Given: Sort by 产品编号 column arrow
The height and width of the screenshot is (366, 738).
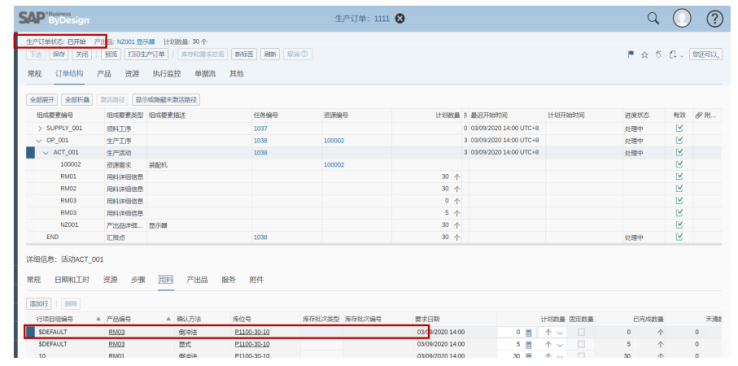Looking at the screenshot, I should [x=169, y=319].
